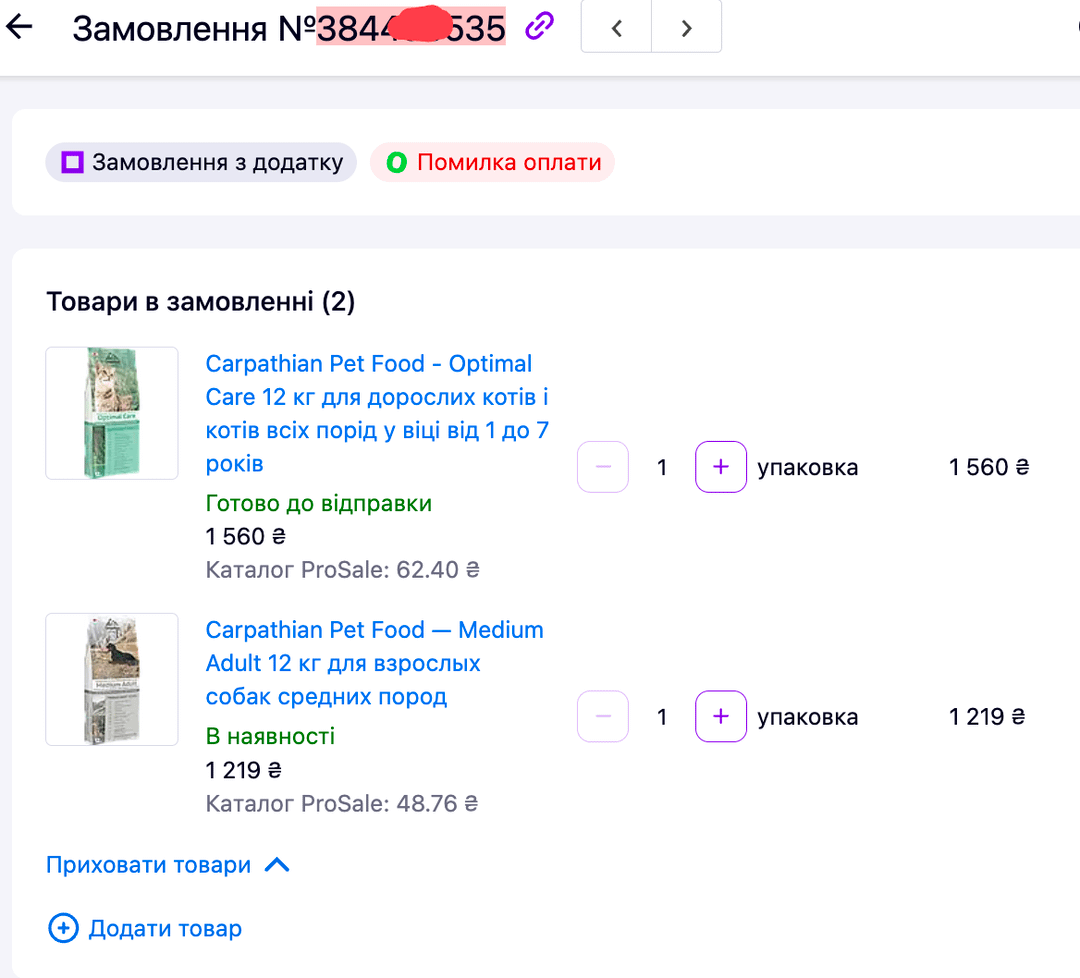Select the highlighted order number
This screenshot has width=1080, height=978.
coord(411,28)
